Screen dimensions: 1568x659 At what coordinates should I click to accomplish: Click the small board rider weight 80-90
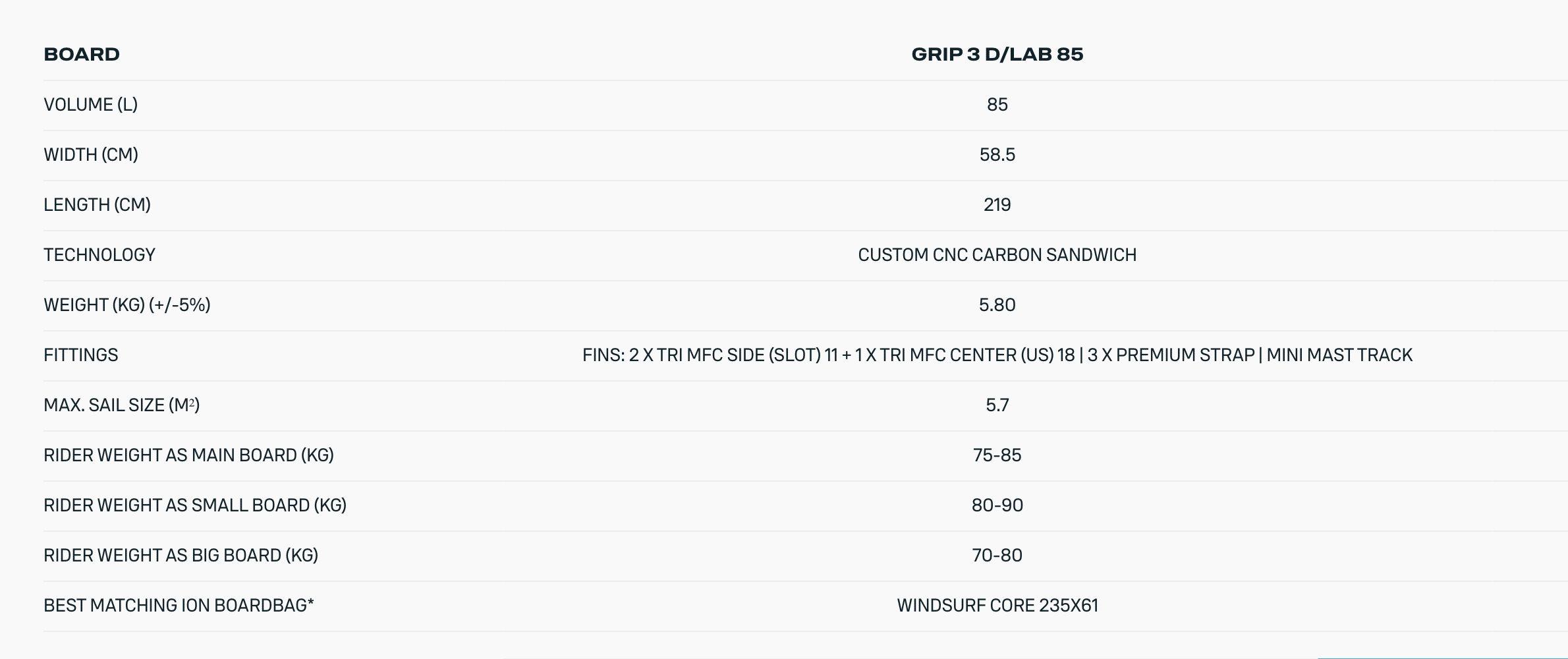point(997,505)
